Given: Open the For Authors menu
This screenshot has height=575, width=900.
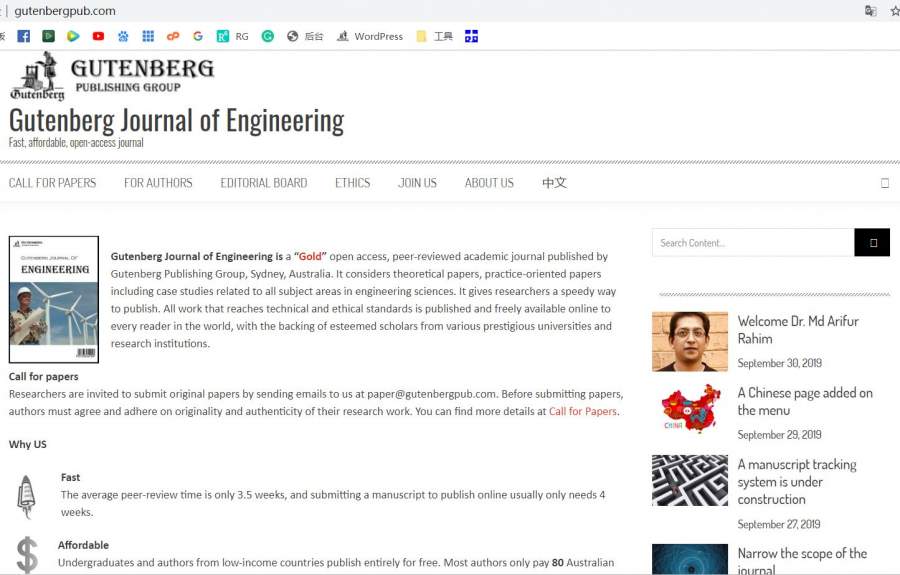Looking at the screenshot, I should click(x=158, y=183).
